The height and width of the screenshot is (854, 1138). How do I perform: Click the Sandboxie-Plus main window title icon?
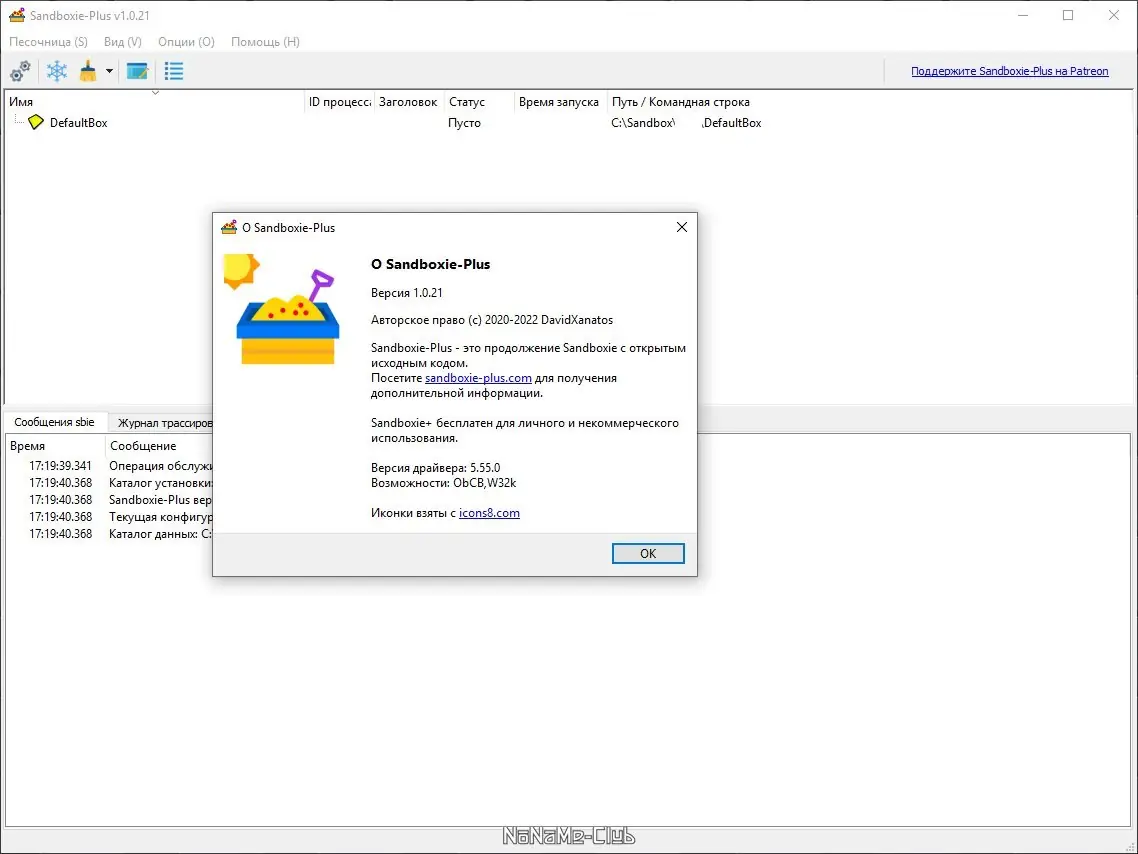[17, 15]
